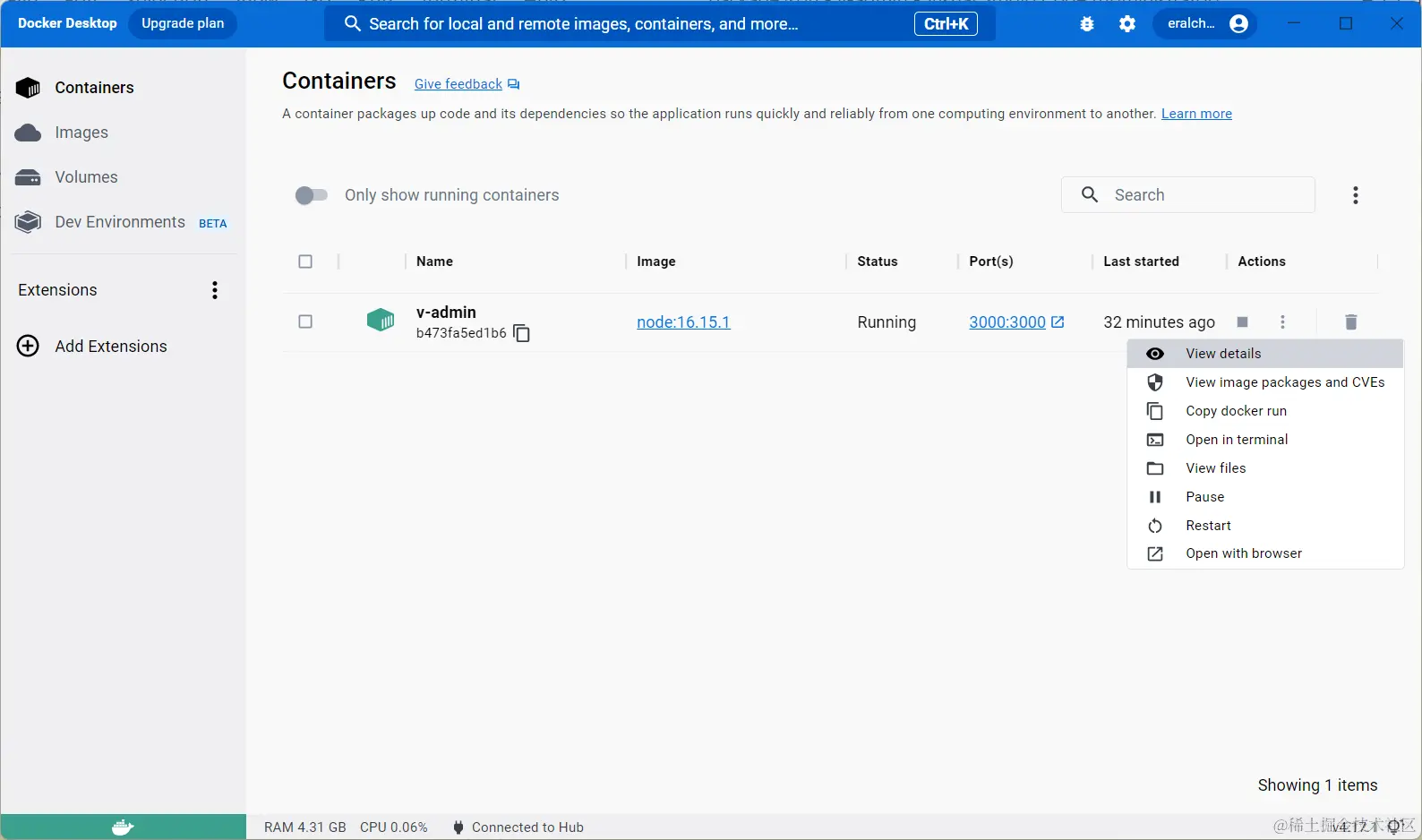
Task: Open the Give feedback link
Action: [458, 84]
